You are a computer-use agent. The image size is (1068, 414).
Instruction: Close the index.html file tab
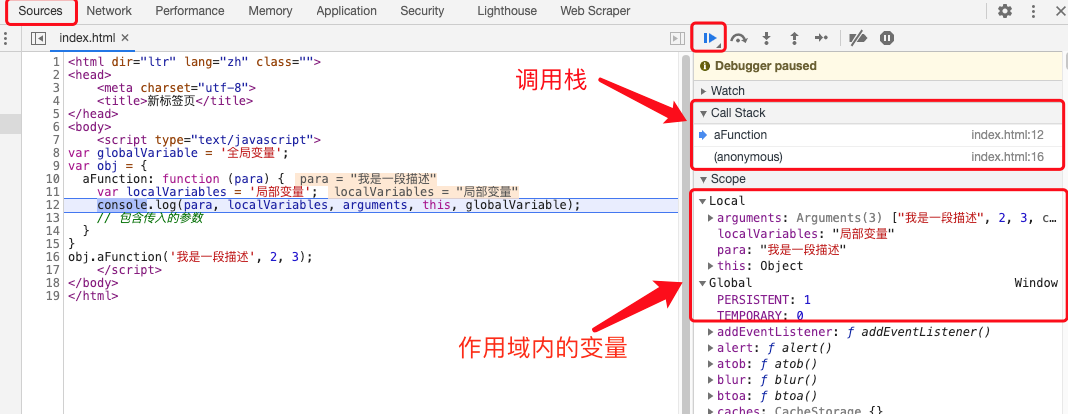click(x=125, y=38)
